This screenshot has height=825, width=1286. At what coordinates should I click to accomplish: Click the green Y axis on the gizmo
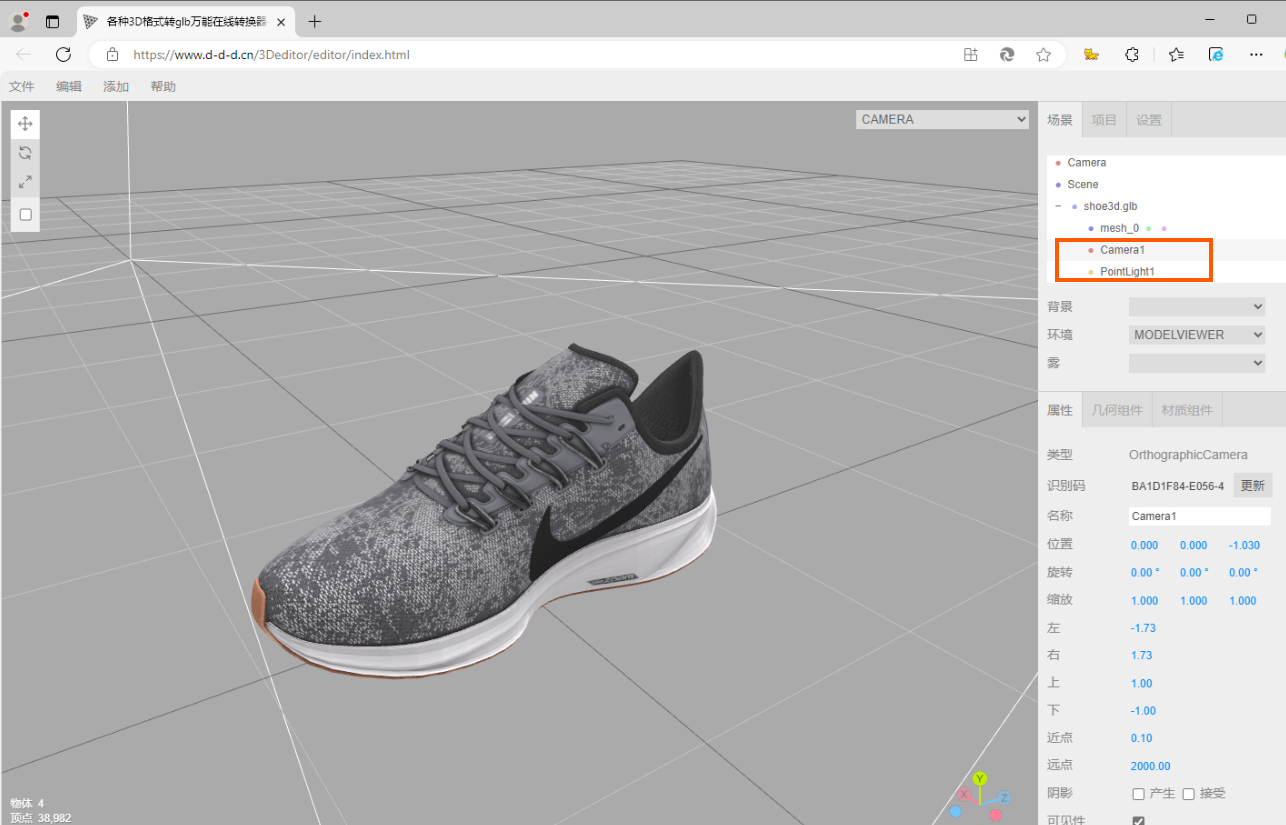pyautogui.click(x=980, y=778)
